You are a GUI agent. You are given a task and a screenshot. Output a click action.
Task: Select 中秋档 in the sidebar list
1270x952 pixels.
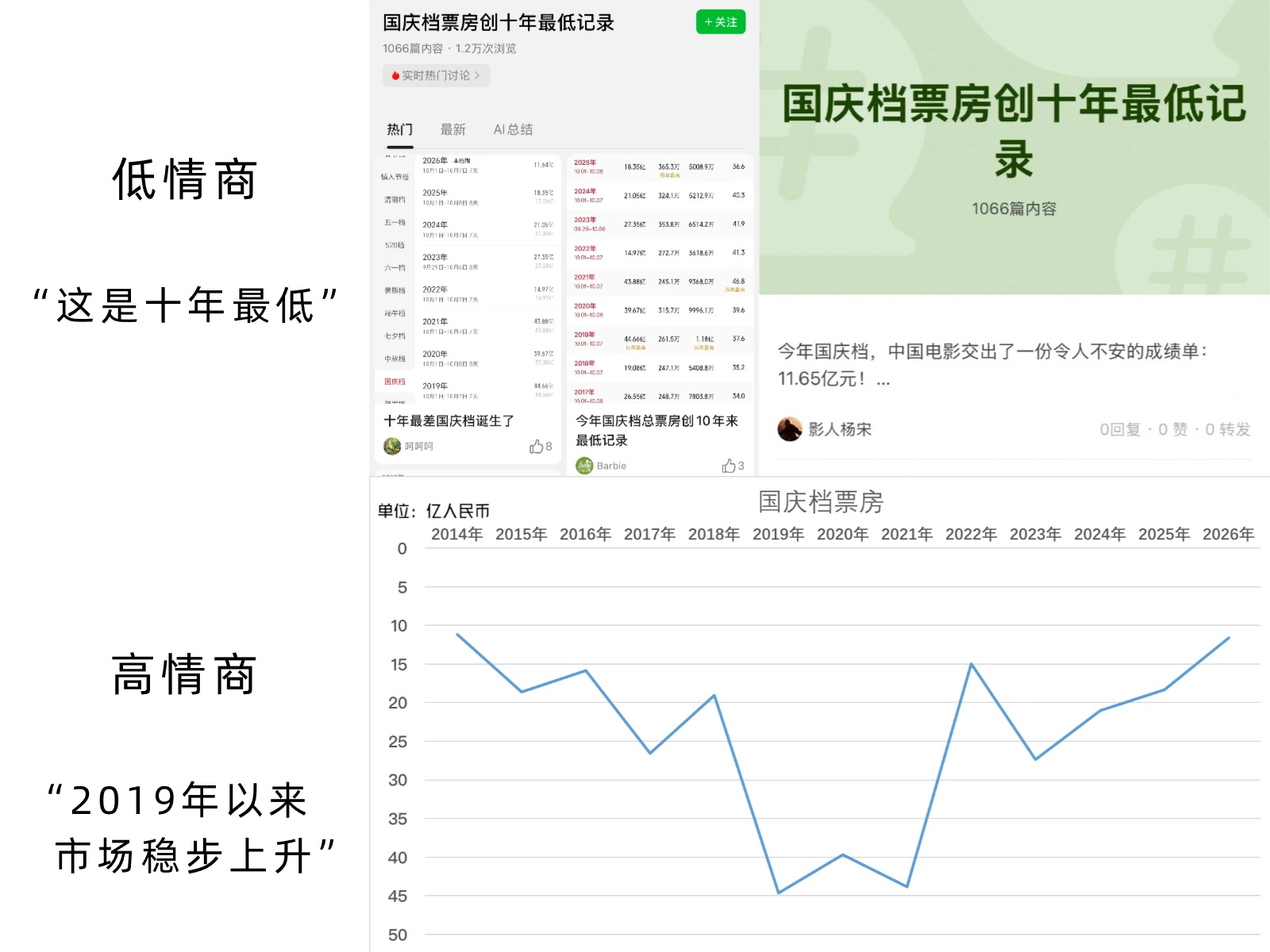[394, 359]
